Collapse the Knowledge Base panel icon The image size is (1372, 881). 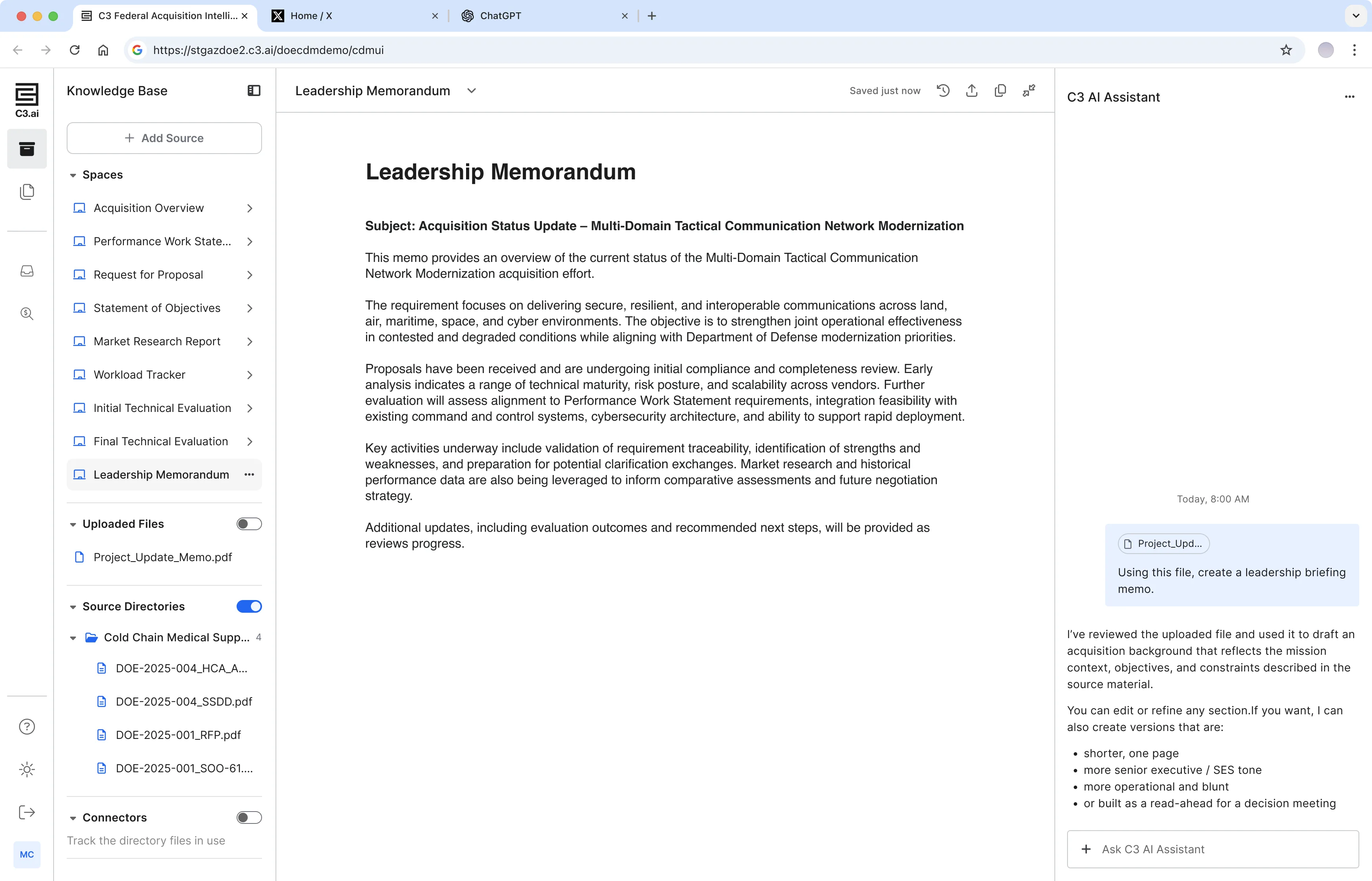coord(253,91)
